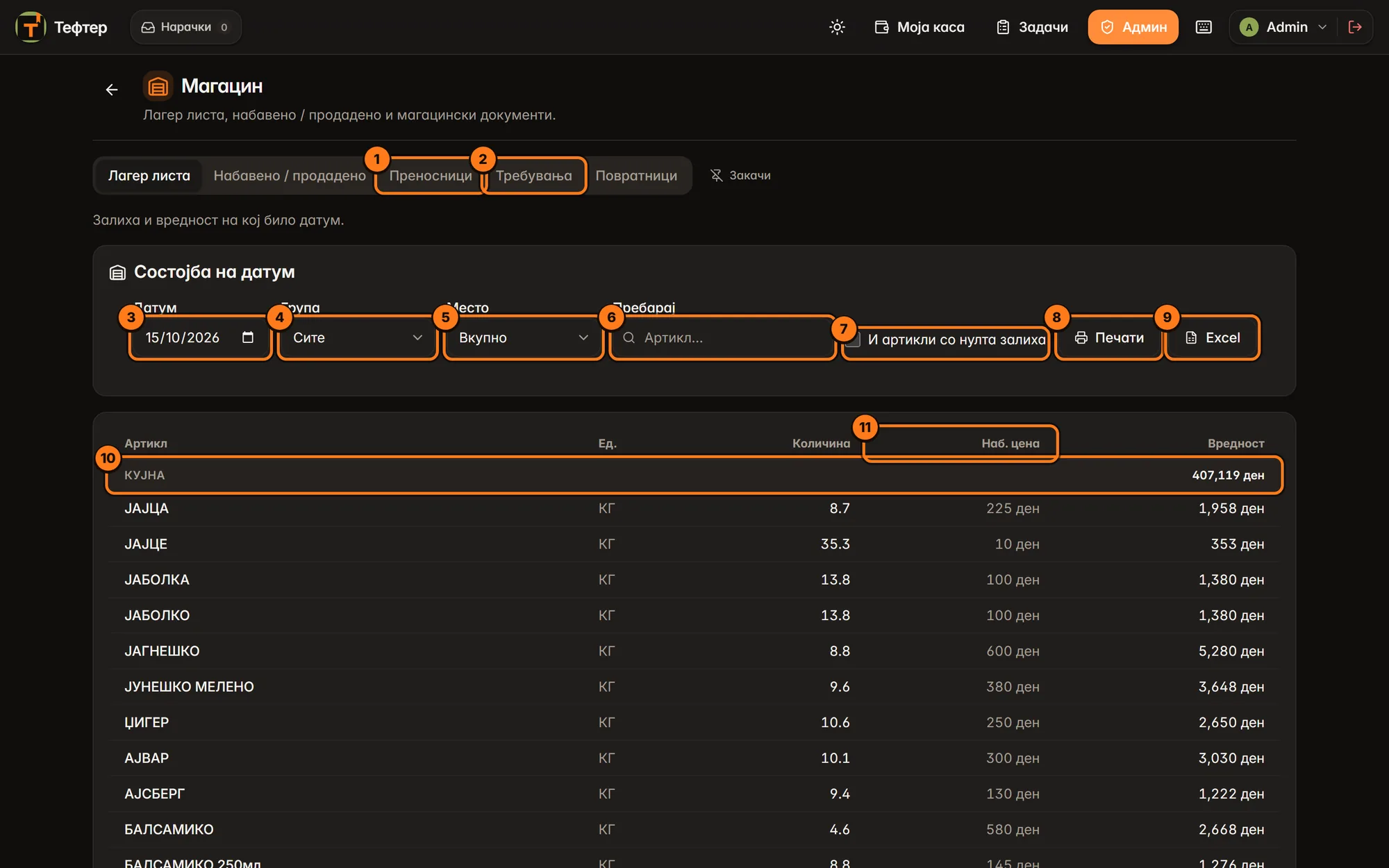Click the magnifier icon in the search box

(x=629, y=337)
